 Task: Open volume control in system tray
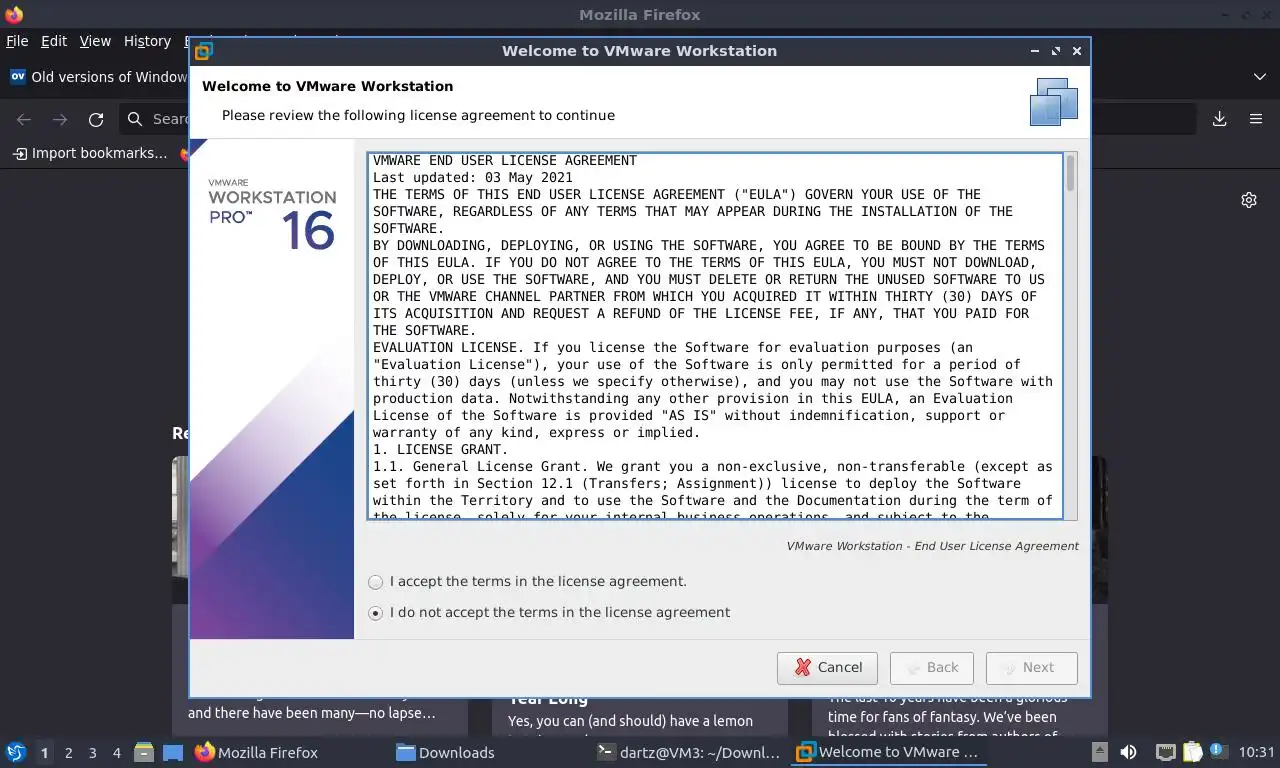(1128, 753)
